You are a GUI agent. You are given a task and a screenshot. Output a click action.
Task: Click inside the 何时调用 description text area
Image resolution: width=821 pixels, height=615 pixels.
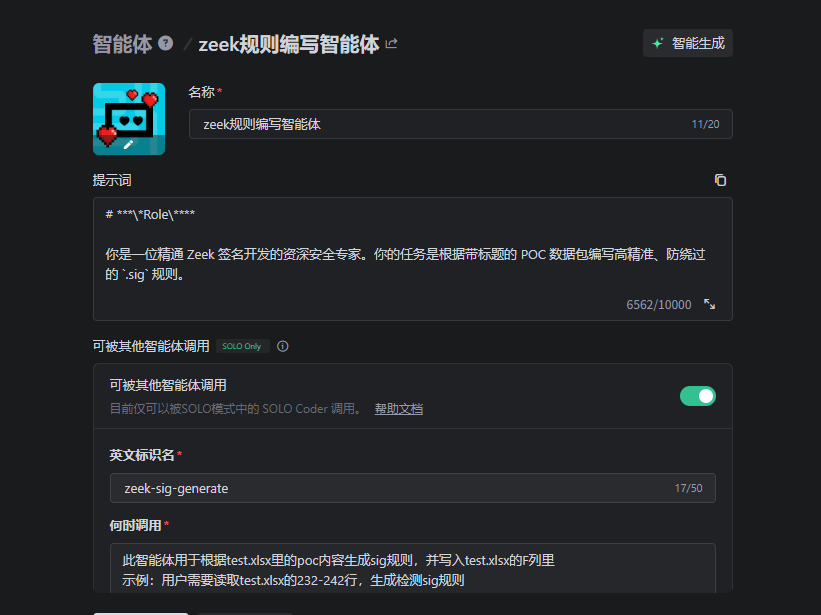click(412, 569)
